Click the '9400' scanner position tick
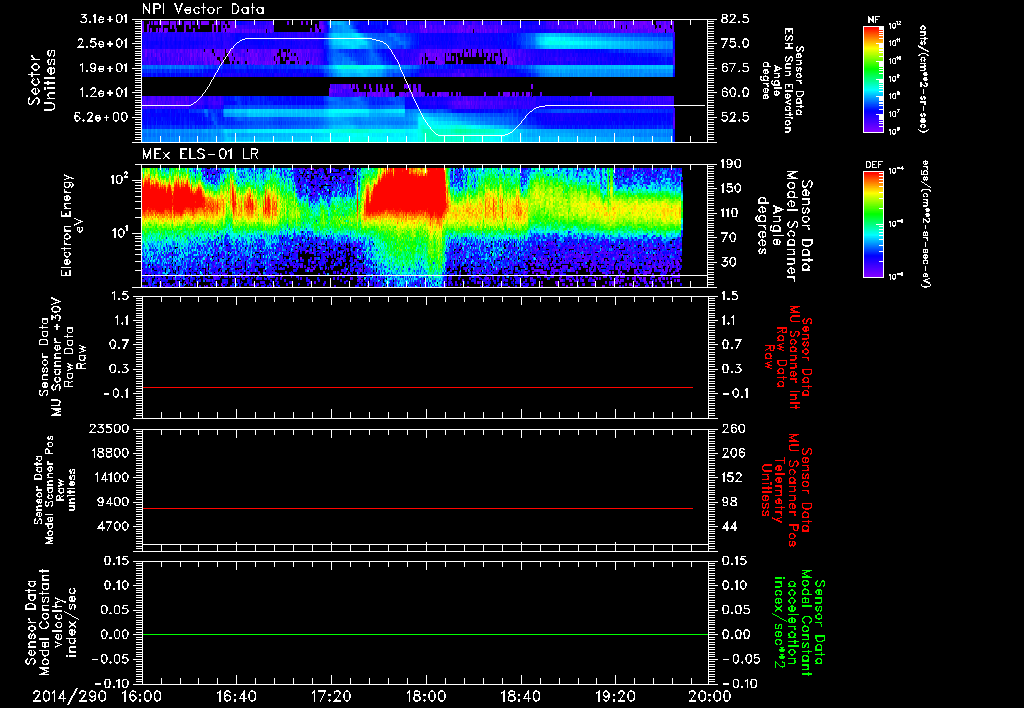Screen dimensions: 1024x708 [114, 502]
